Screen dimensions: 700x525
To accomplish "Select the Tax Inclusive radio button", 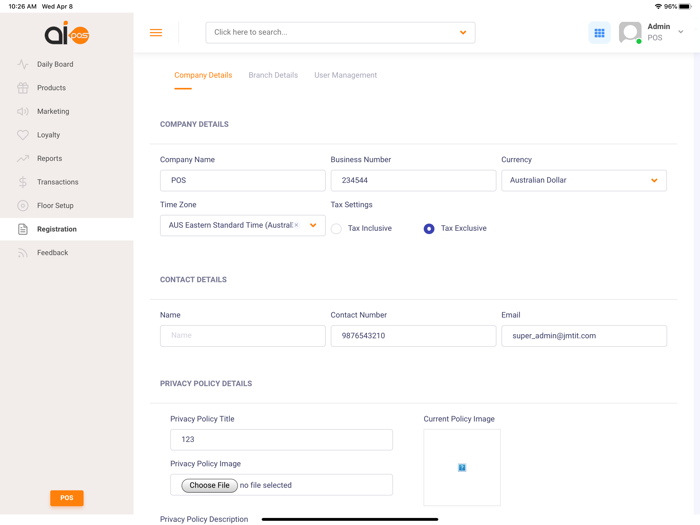I will pos(337,229).
